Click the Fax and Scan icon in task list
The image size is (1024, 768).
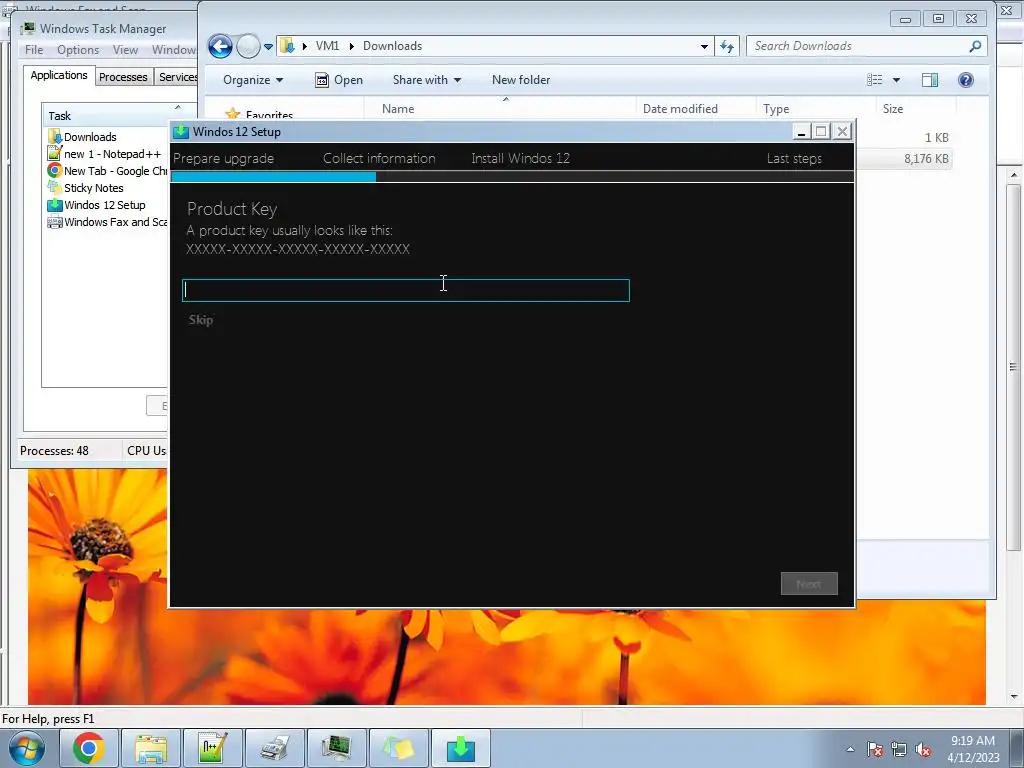click(54, 222)
